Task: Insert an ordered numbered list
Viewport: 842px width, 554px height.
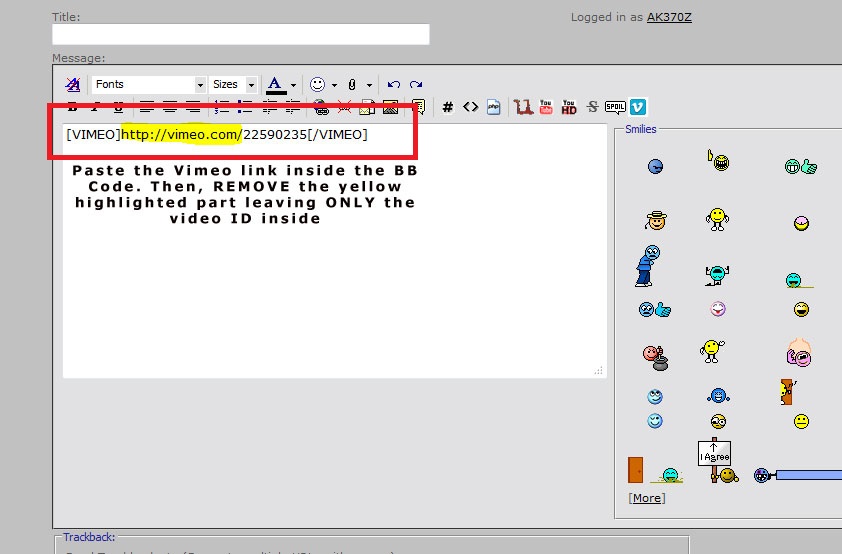Action: pyautogui.click(x=221, y=107)
